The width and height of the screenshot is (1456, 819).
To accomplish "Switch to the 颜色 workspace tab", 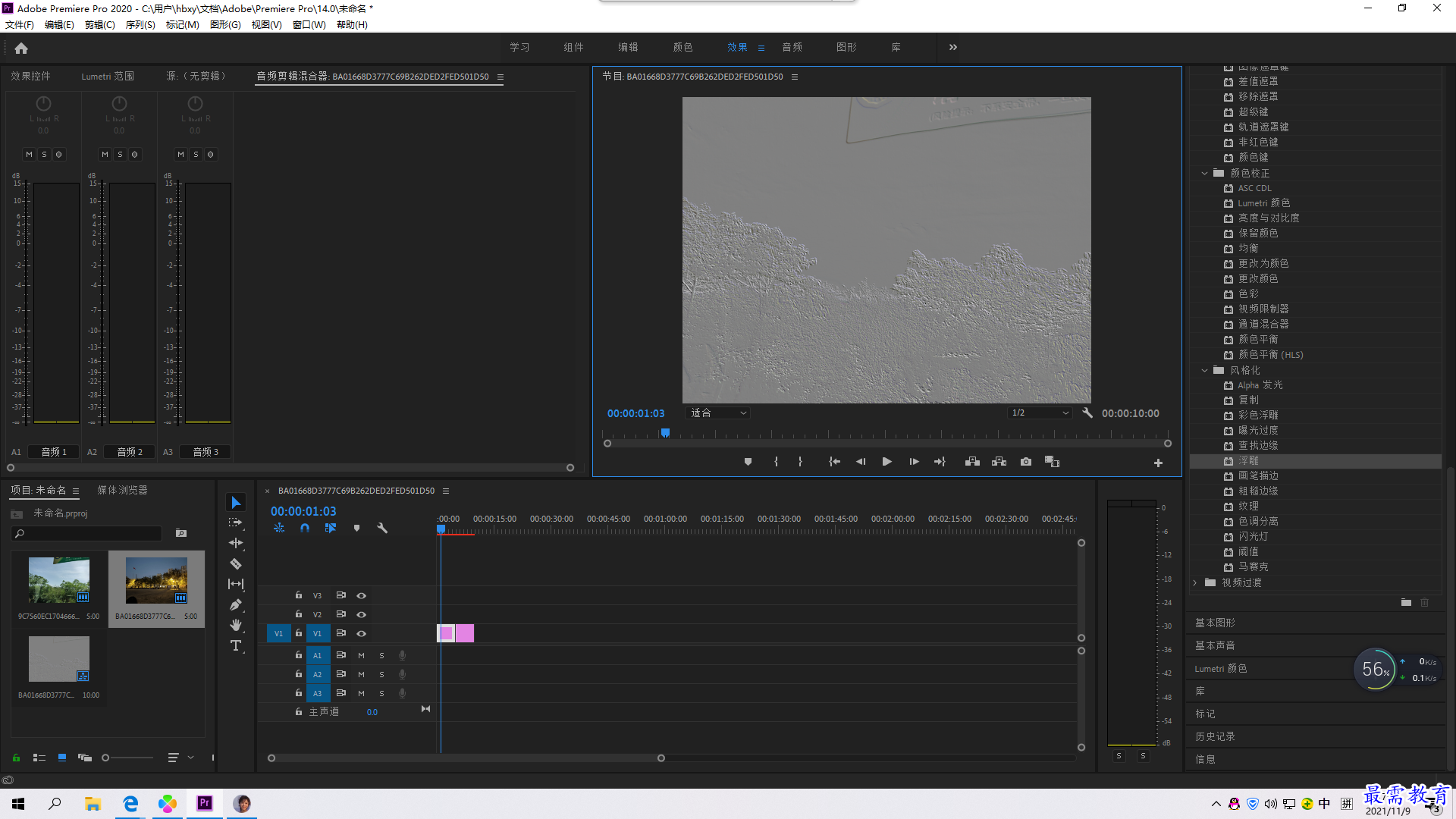I will [682, 47].
